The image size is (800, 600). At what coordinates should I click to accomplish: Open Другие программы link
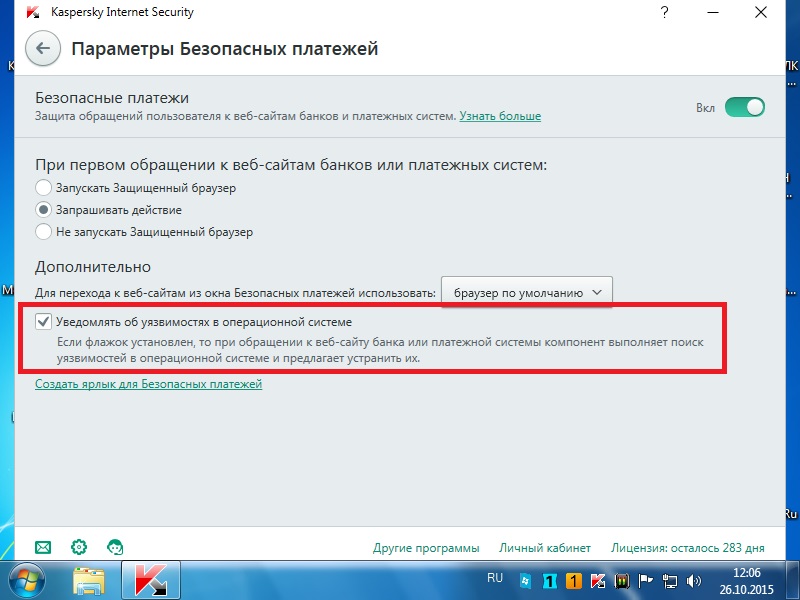[426, 548]
